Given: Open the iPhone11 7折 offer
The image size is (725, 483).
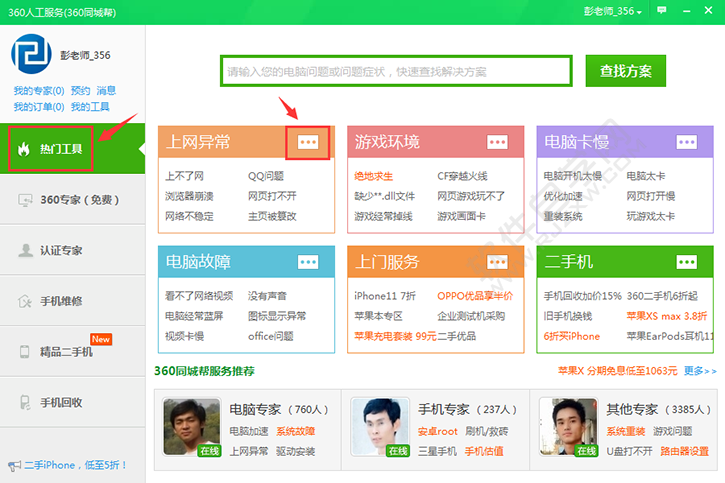Looking at the screenshot, I should tap(385, 296).
